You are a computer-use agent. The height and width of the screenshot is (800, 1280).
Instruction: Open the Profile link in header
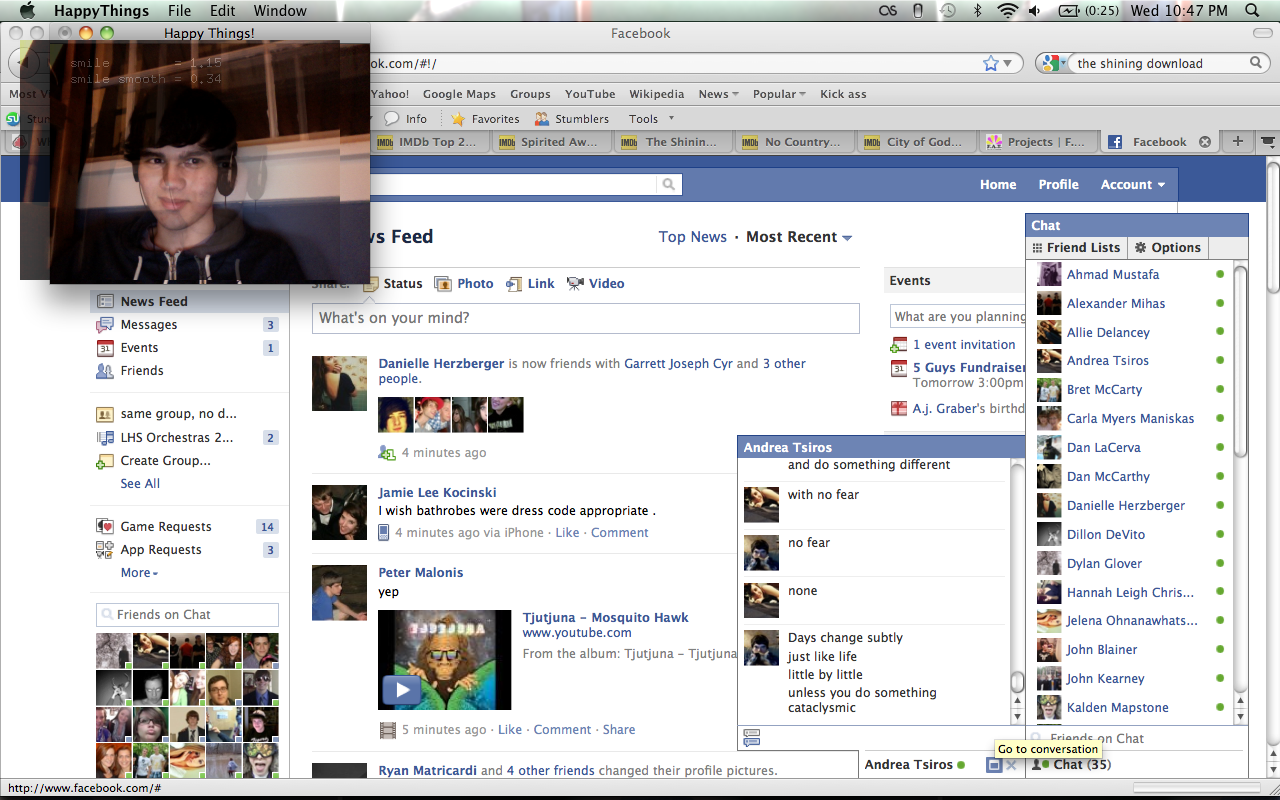[x=1058, y=185]
